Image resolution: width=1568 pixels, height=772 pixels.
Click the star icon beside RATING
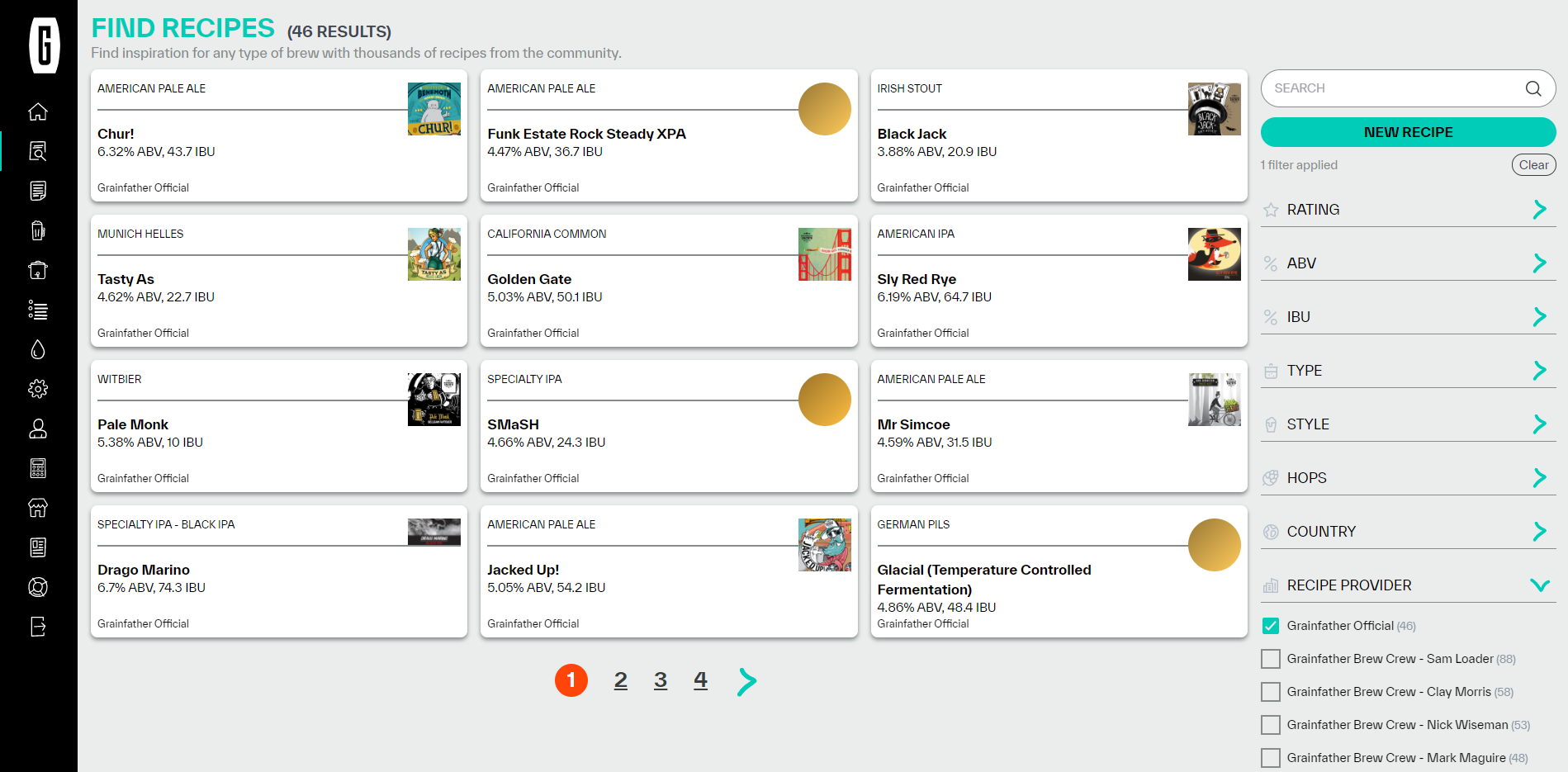[1271, 210]
